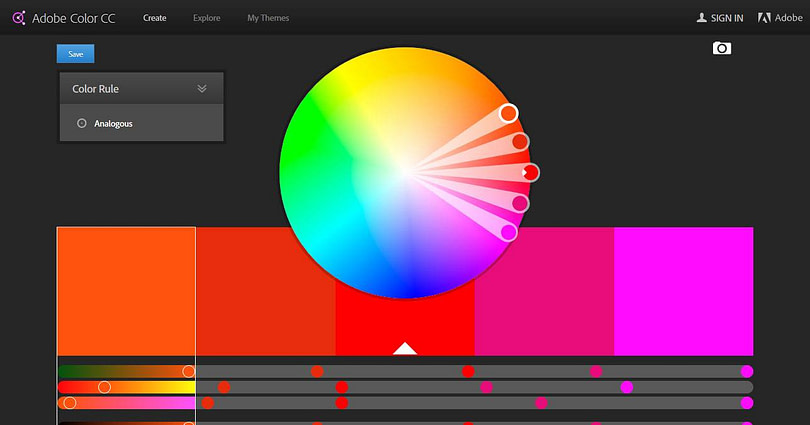The width and height of the screenshot is (810, 425).
Task: Click the pink dot on first slider row
Action: pos(596,371)
